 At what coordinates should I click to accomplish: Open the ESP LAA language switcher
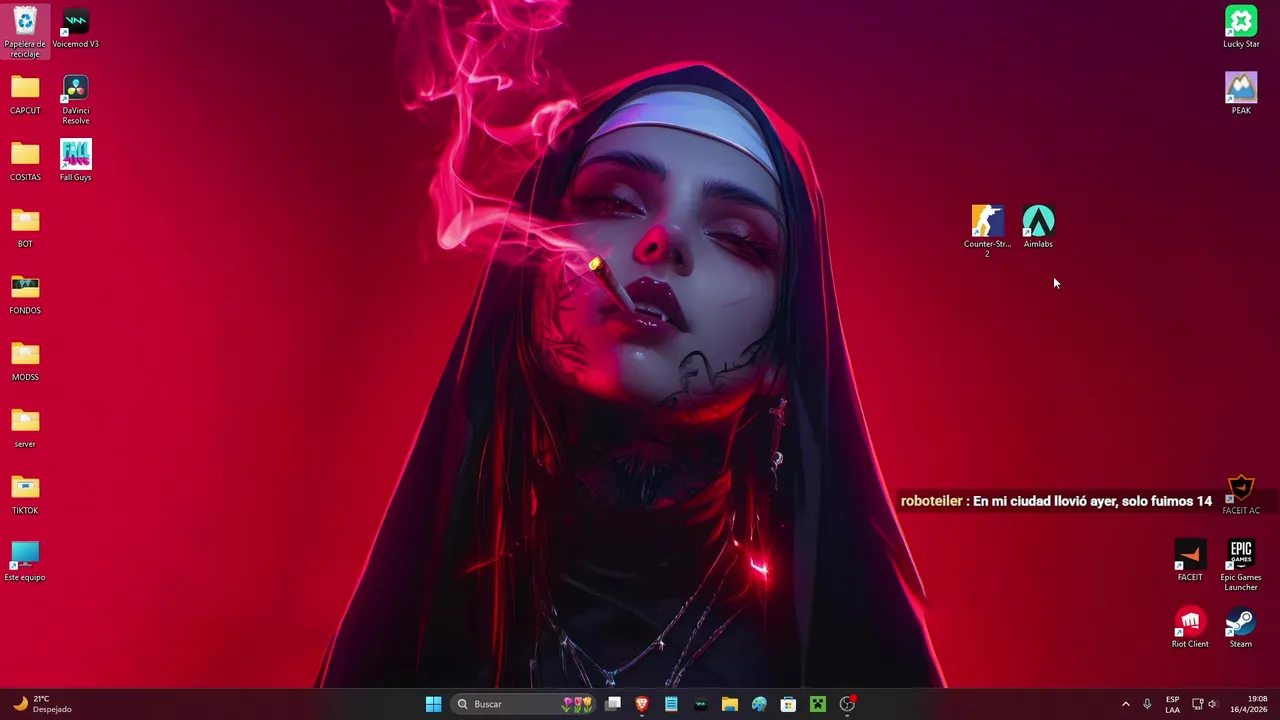[1172, 704]
